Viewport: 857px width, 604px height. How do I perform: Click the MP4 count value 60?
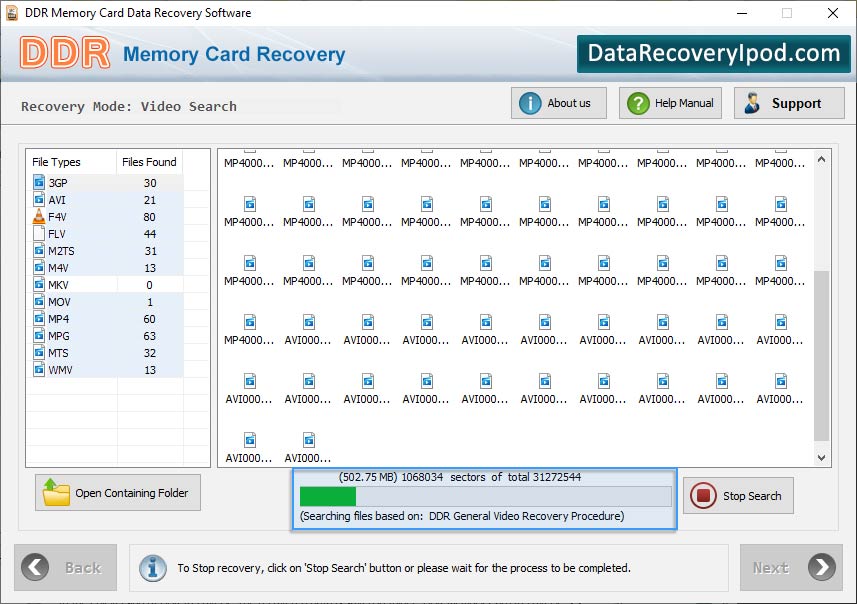(150, 319)
